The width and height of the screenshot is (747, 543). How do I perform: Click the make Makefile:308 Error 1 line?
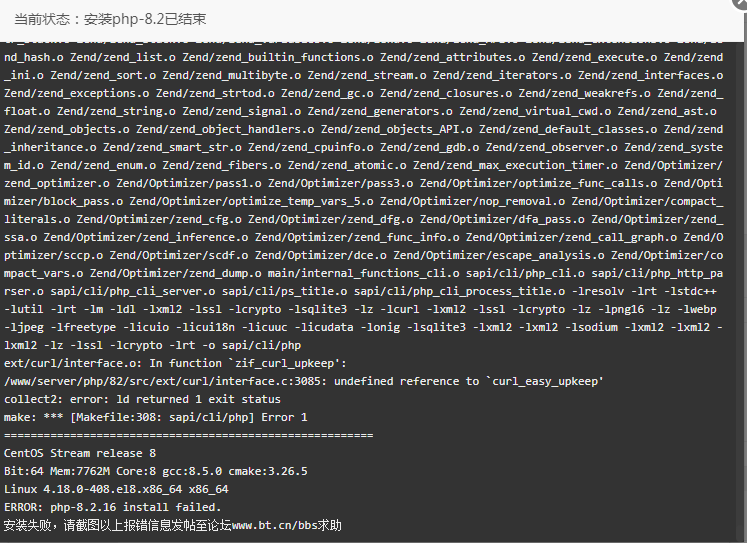click(x=156, y=417)
